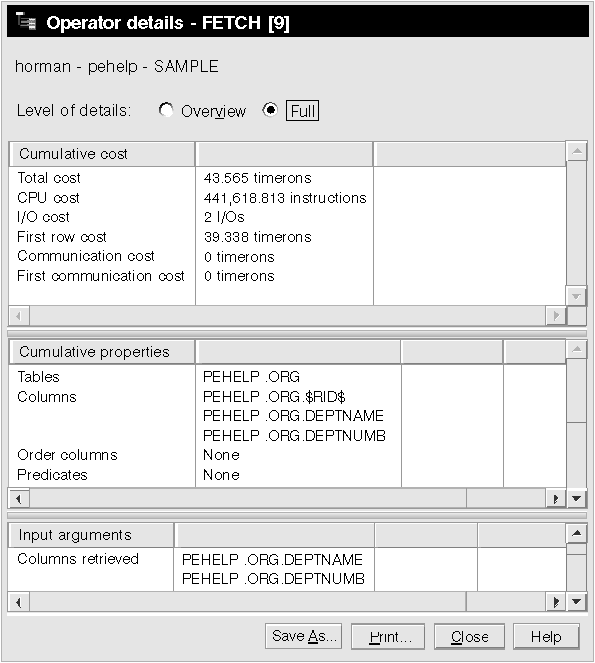Click the title bar window icon
The image size is (595, 663).
(25, 21)
